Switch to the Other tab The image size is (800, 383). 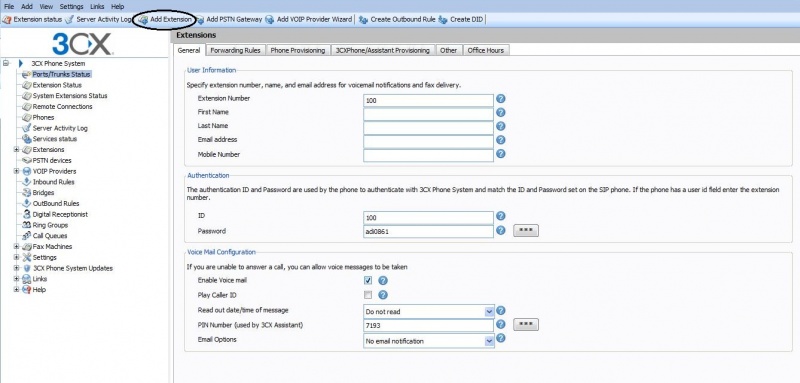tap(448, 50)
